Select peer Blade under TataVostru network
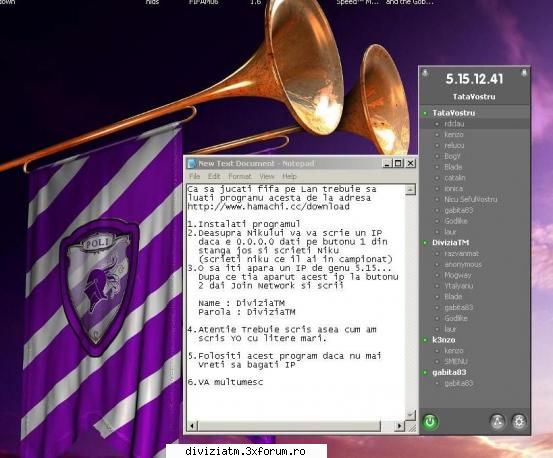Image resolution: width=553 pixels, height=458 pixels. tap(474, 167)
